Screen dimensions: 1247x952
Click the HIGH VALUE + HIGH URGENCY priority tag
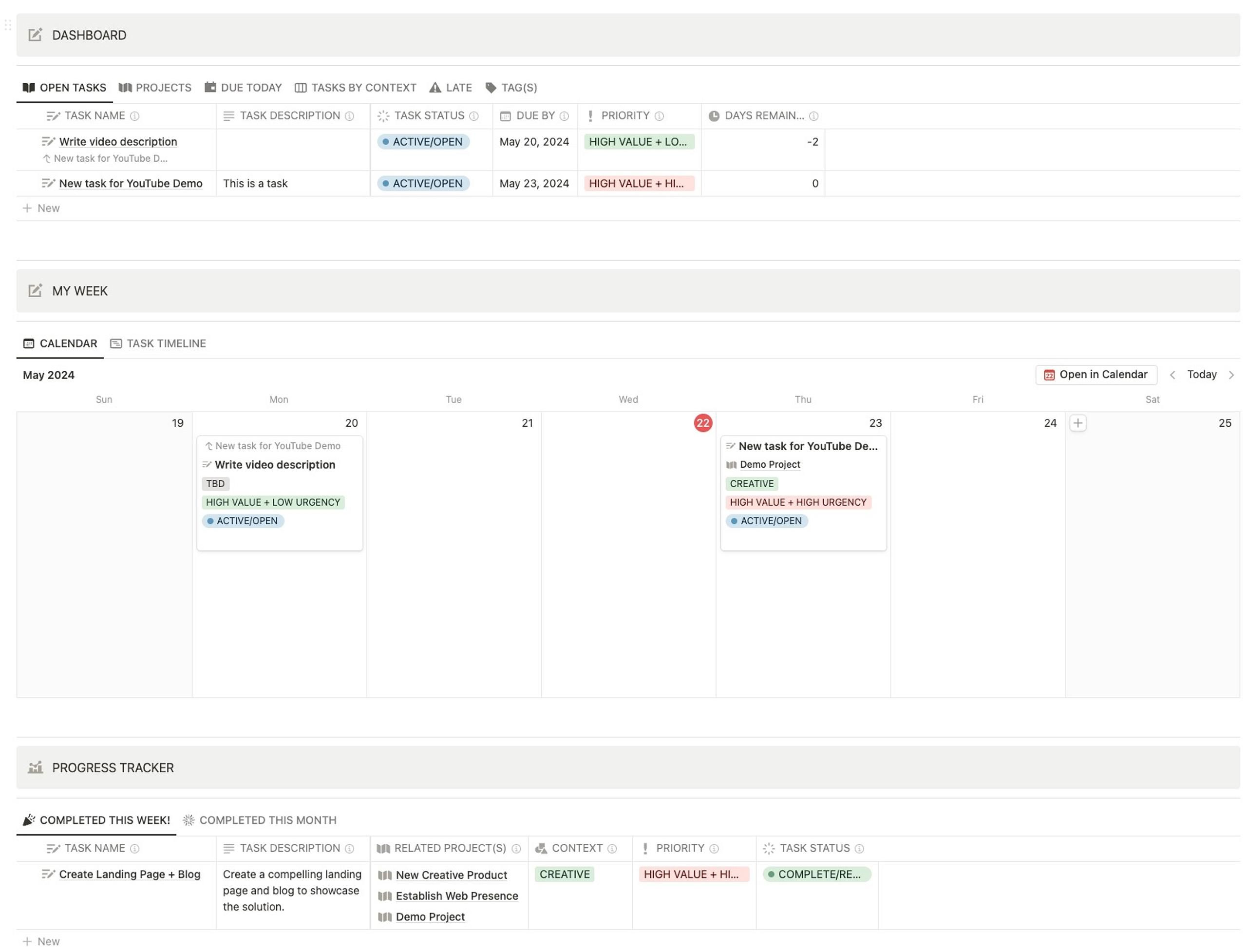(x=798, y=502)
